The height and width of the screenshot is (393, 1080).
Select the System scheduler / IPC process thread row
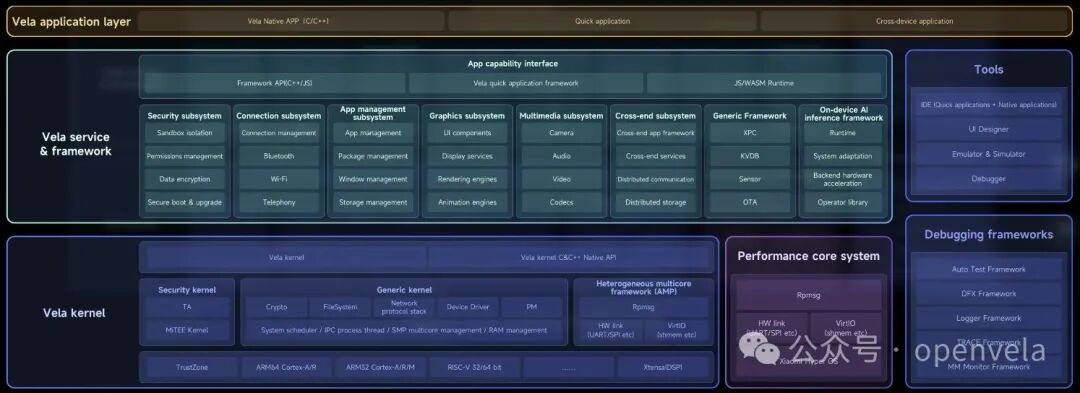tap(404, 330)
